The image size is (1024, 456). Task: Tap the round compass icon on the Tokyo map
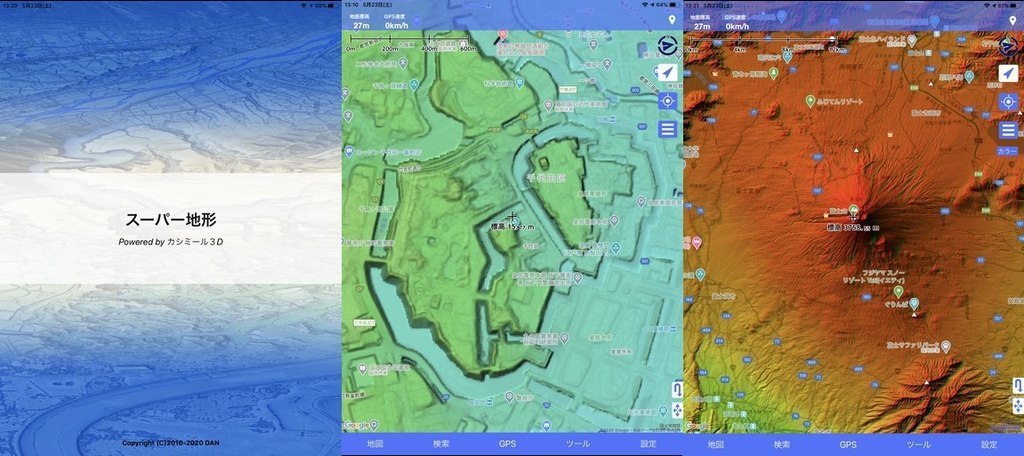click(668, 46)
